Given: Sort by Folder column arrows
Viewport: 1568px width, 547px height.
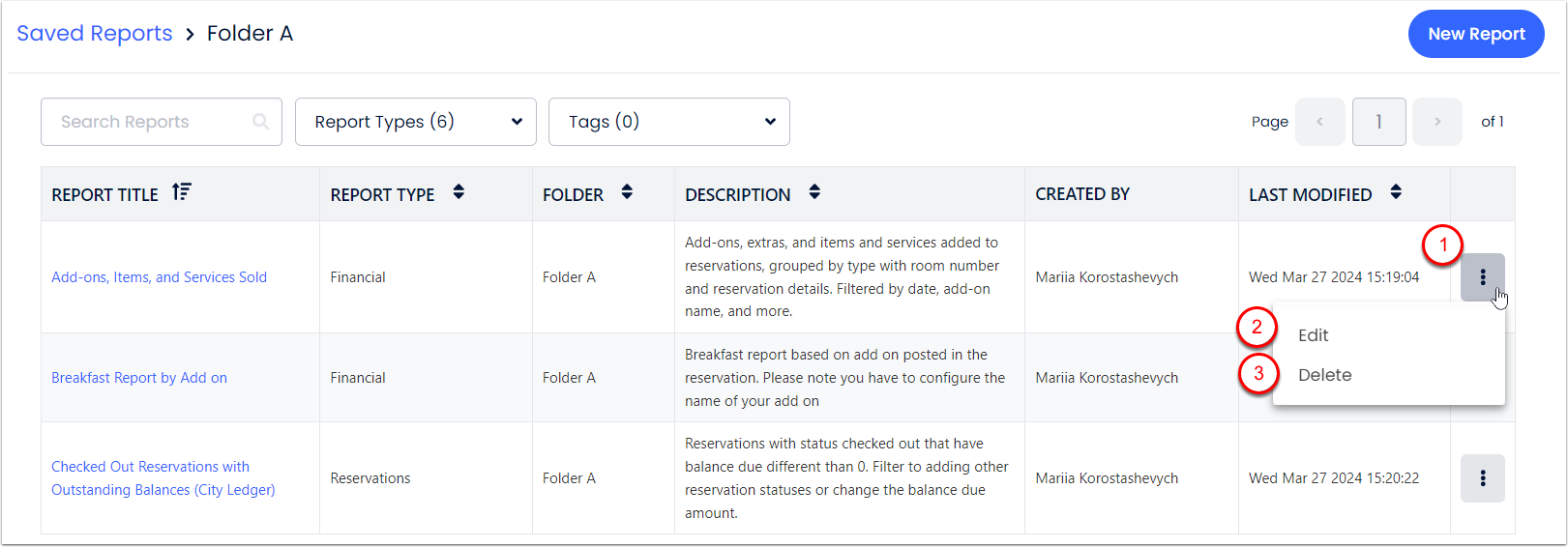Looking at the screenshot, I should coord(627,192).
